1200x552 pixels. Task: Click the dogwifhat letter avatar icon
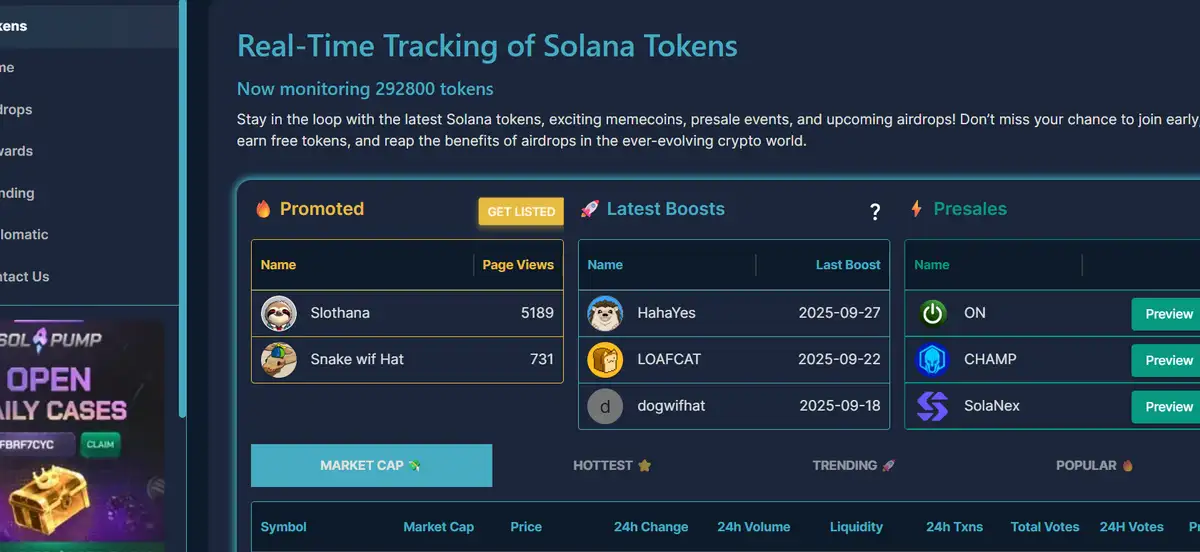[x=605, y=406]
